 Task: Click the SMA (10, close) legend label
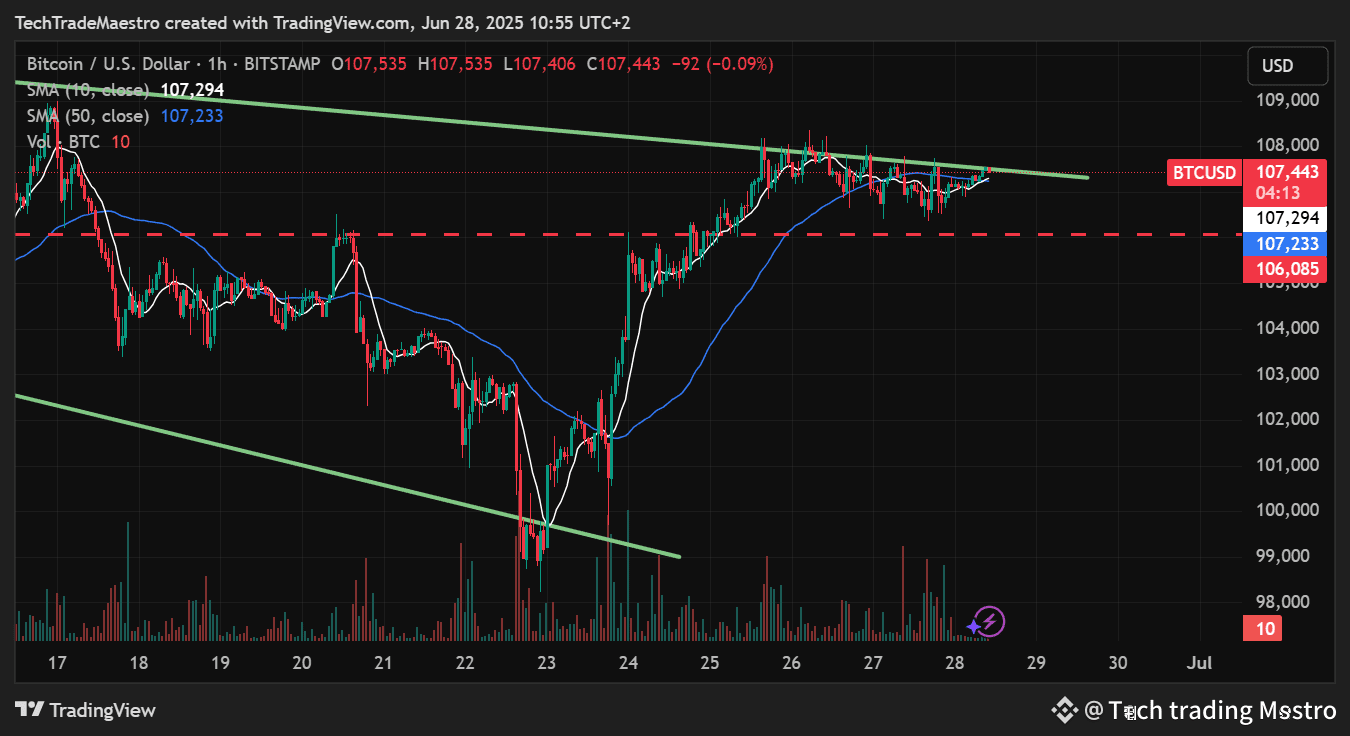click(88, 90)
